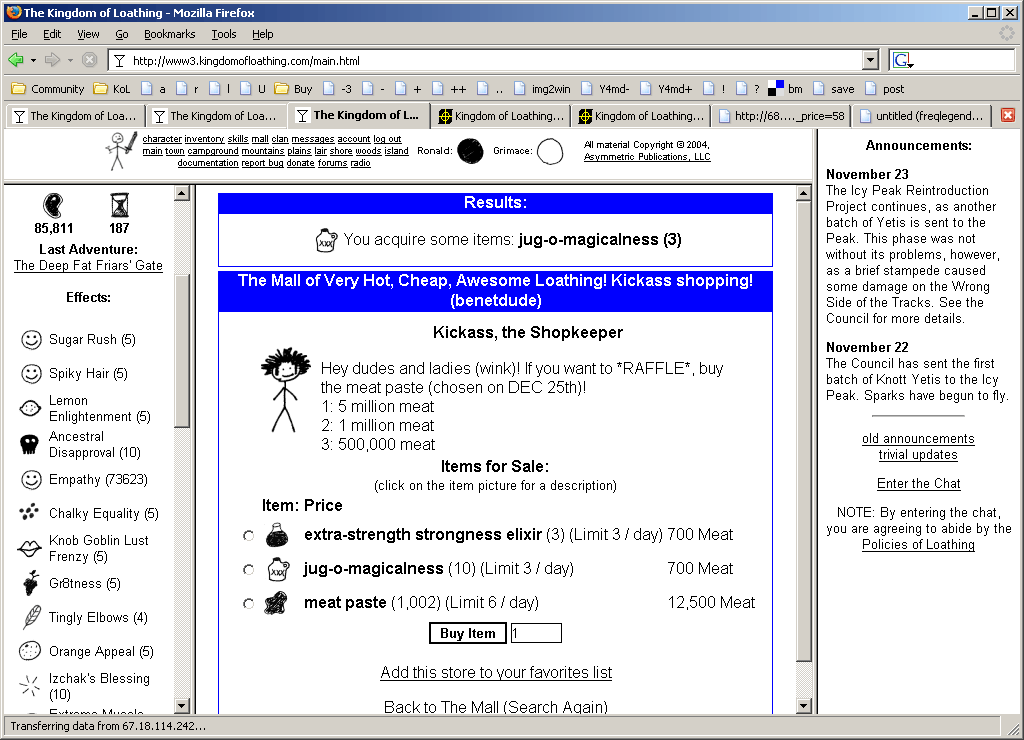Viewport: 1024px width, 740px height.
Task: Click the Enter the Chat link
Action: [x=918, y=483]
